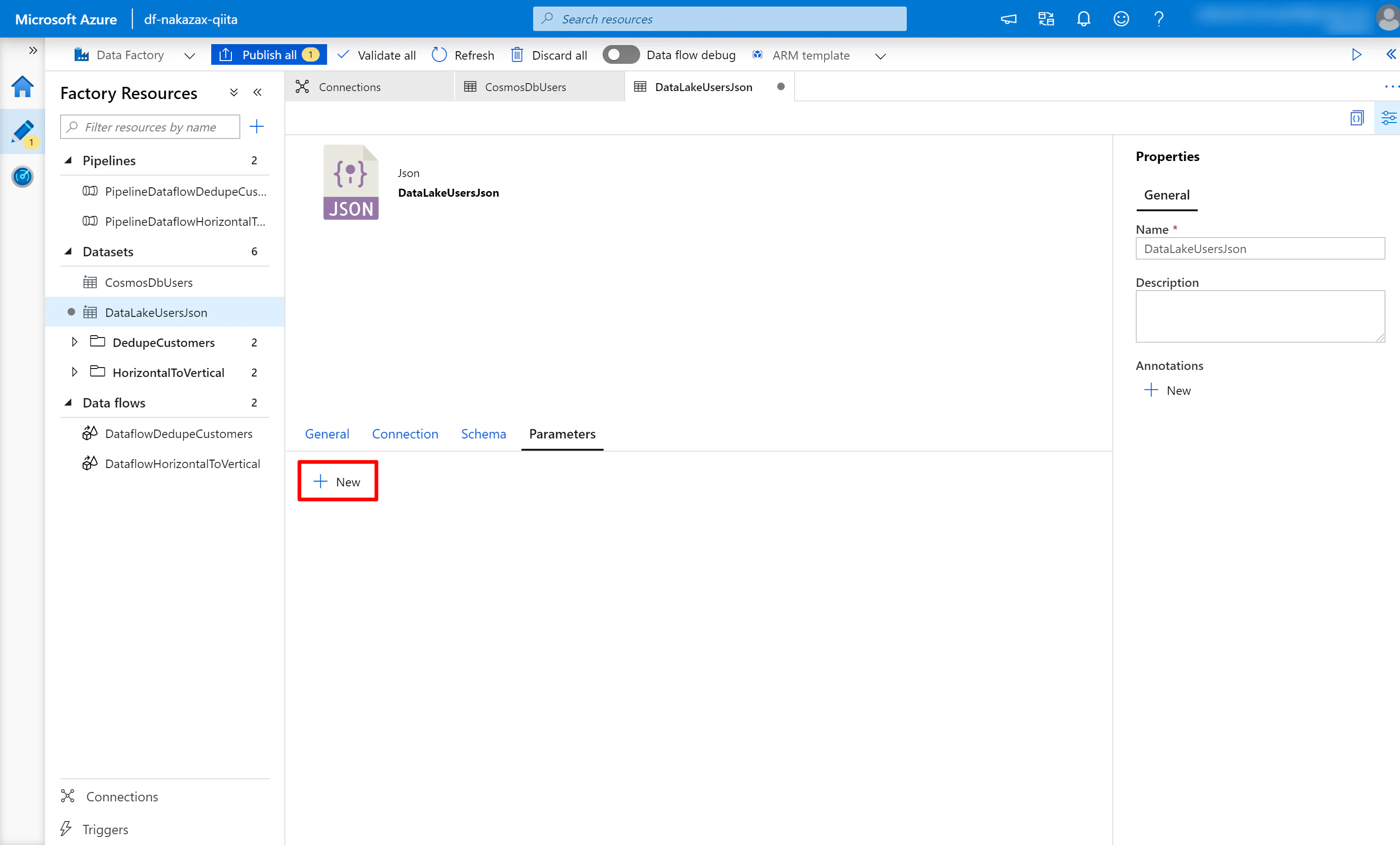Open the help question mark icon
This screenshot has height=845, width=1400.
coord(1158,19)
